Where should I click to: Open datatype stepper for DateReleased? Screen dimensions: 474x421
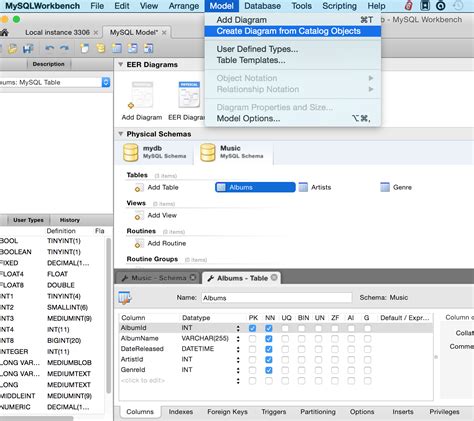click(238, 349)
